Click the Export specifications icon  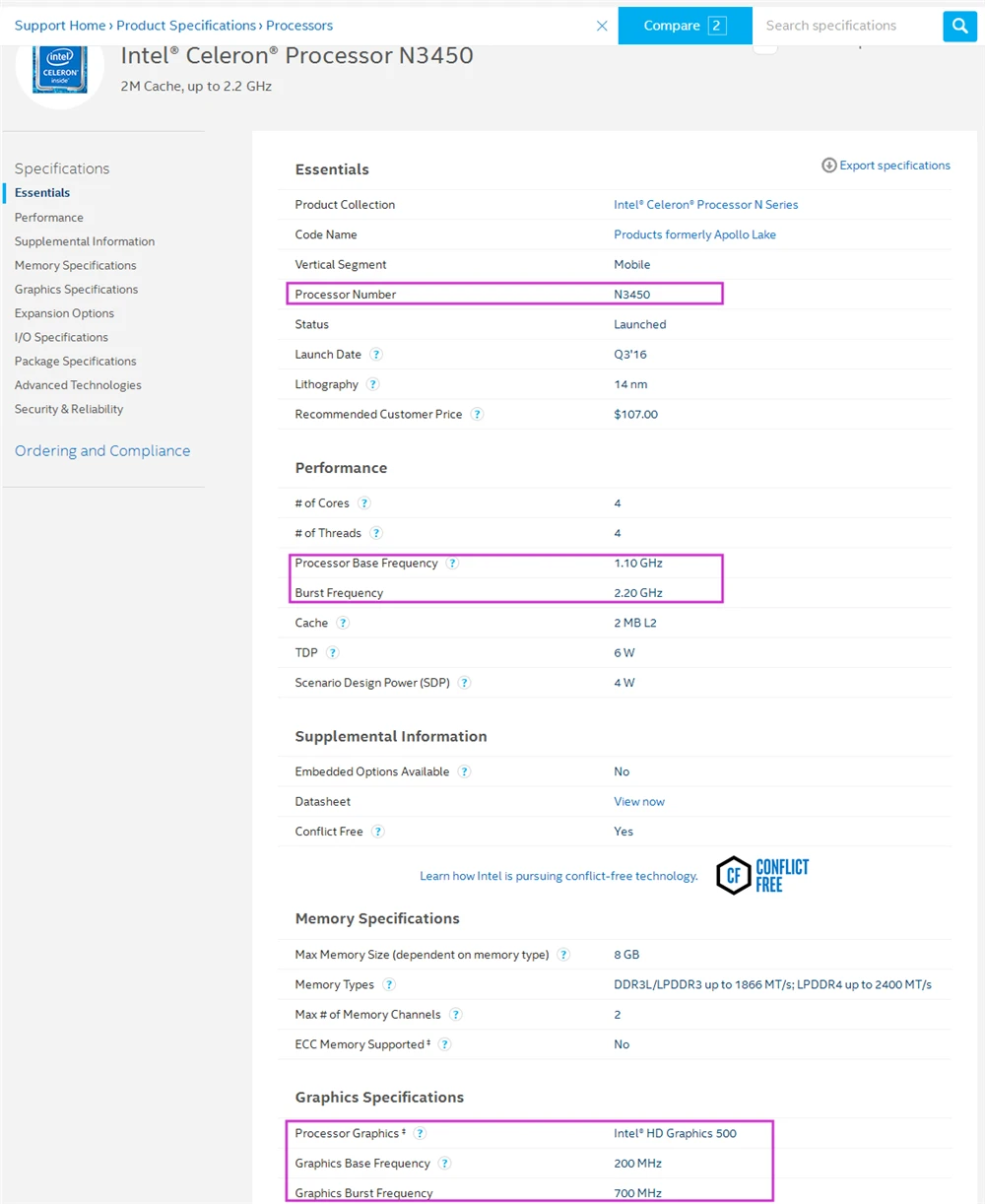click(828, 166)
